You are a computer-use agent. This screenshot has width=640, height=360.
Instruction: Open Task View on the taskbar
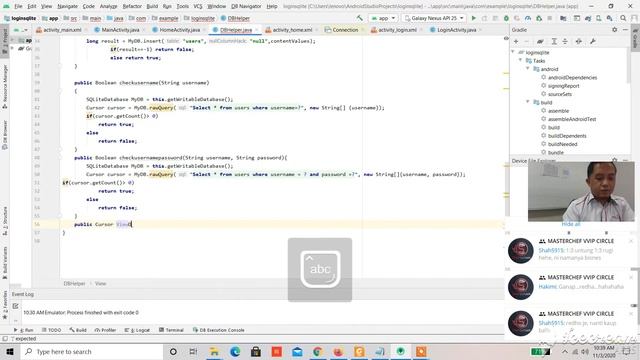tap(193, 351)
